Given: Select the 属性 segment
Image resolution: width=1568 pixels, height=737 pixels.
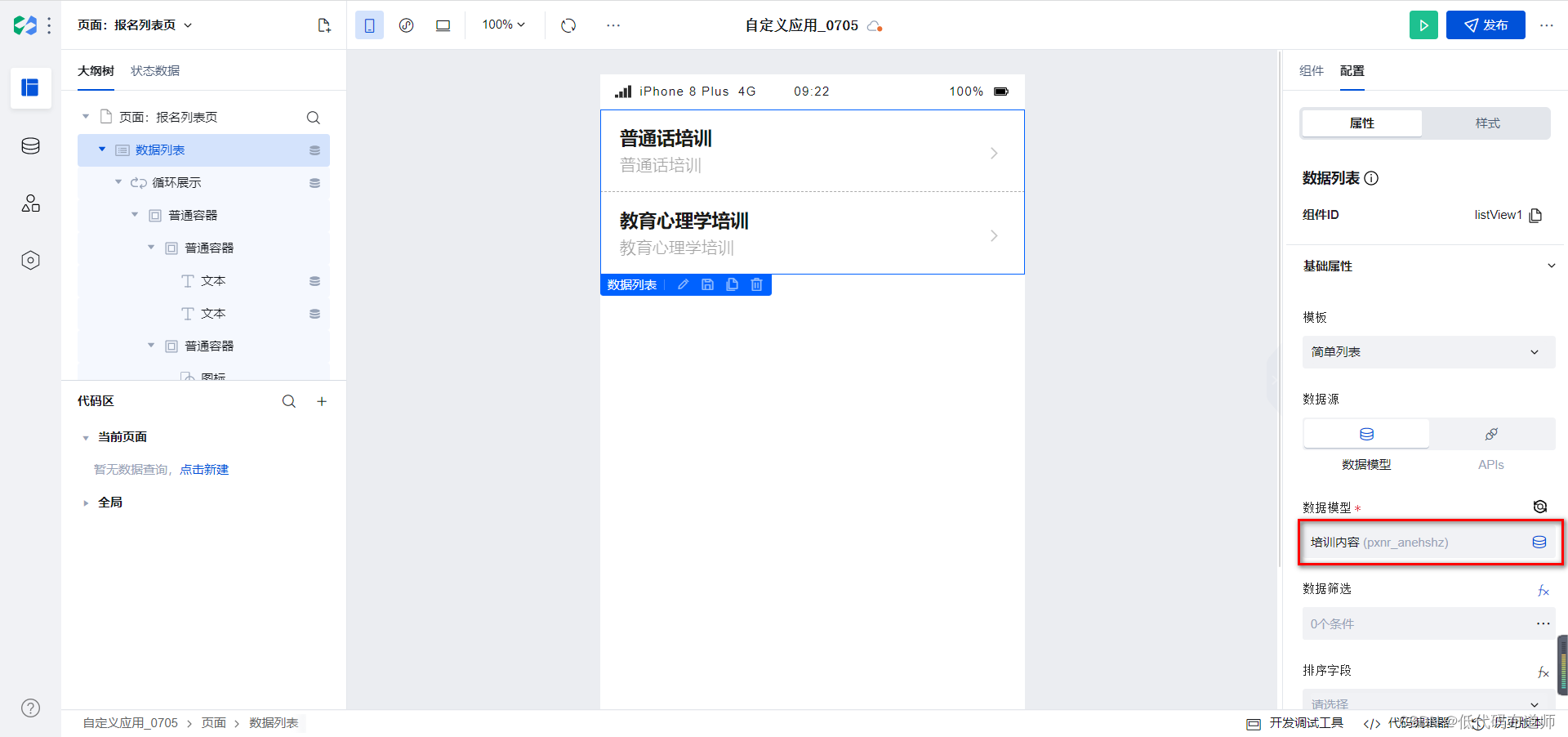Looking at the screenshot, I should 1362,123.
